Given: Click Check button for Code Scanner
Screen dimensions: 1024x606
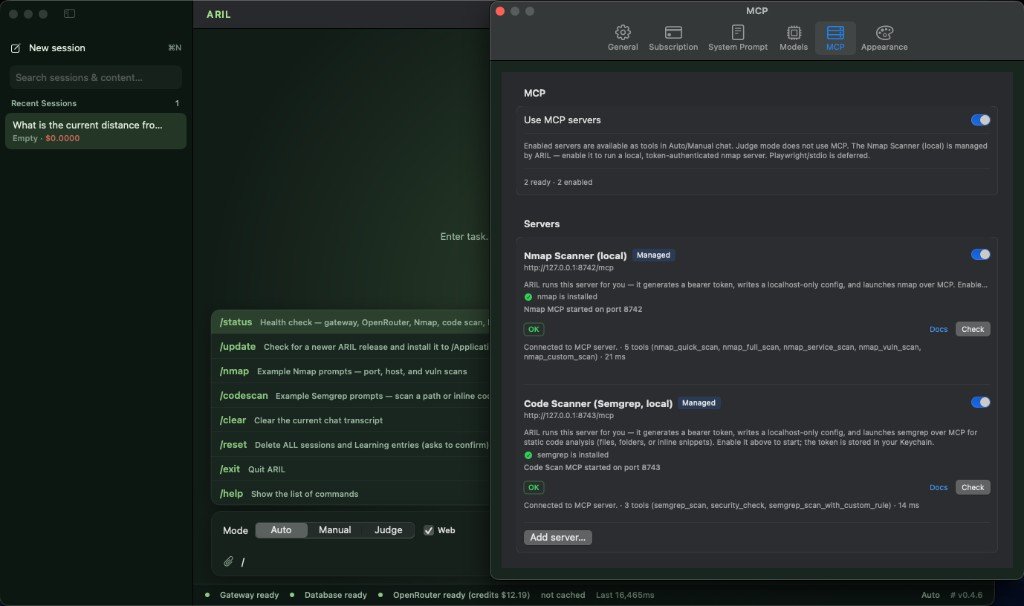Looking at the screenshot, I should point(972,487).
